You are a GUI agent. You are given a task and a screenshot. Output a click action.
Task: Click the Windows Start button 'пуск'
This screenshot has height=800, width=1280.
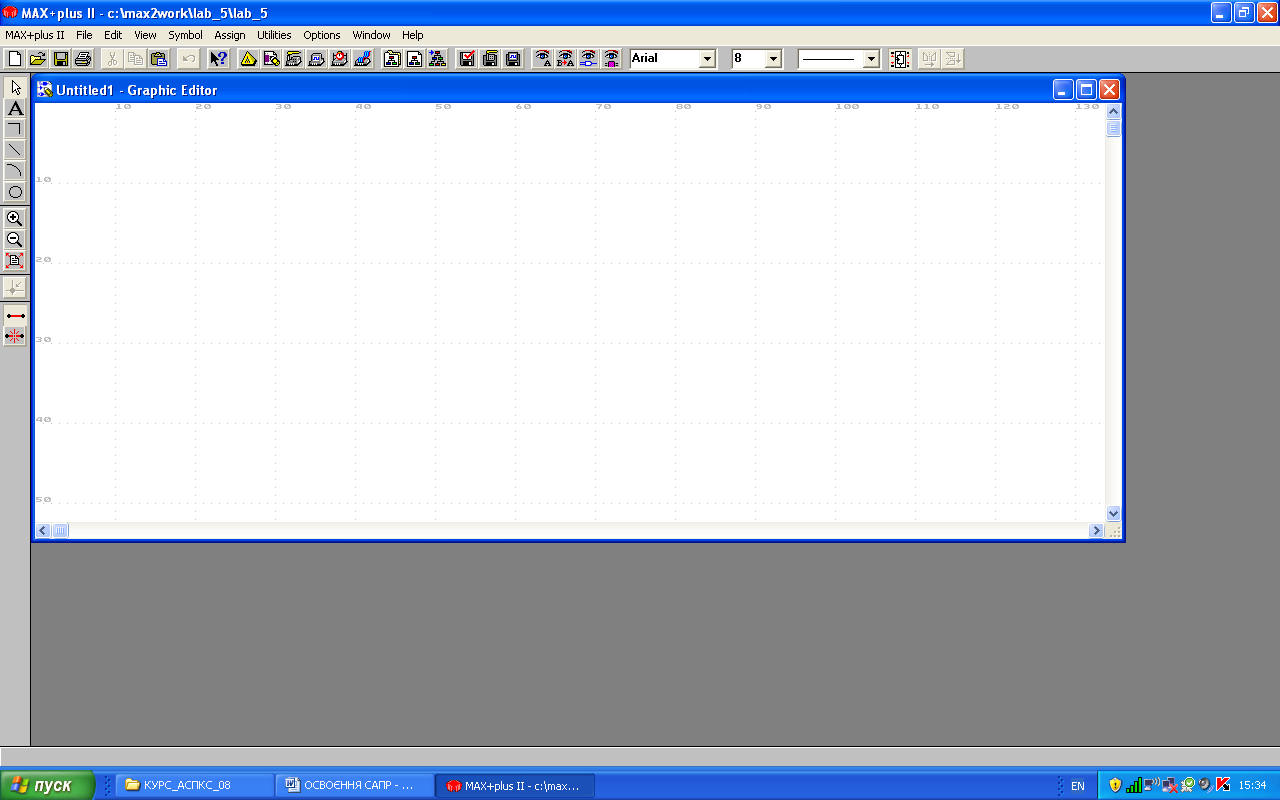point(48,785)
